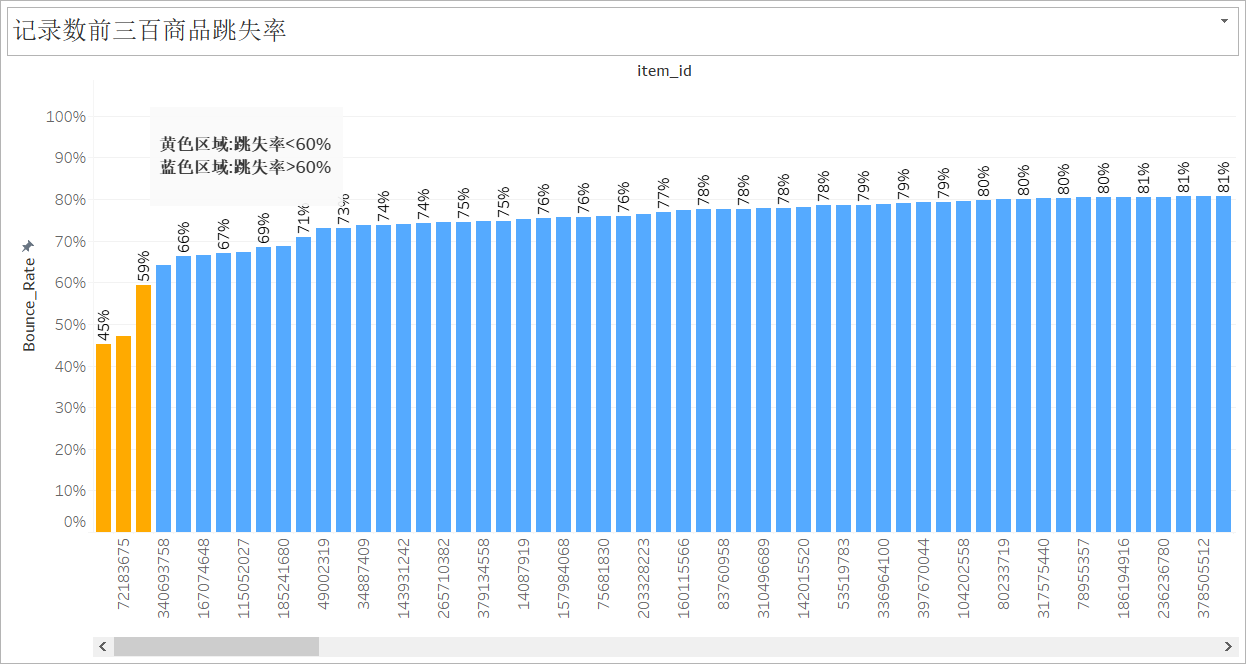Viewport: 1246px width, 664px height.
Task: Click the left arrow of horizontal scrollbar
Action: pos(103,647)
